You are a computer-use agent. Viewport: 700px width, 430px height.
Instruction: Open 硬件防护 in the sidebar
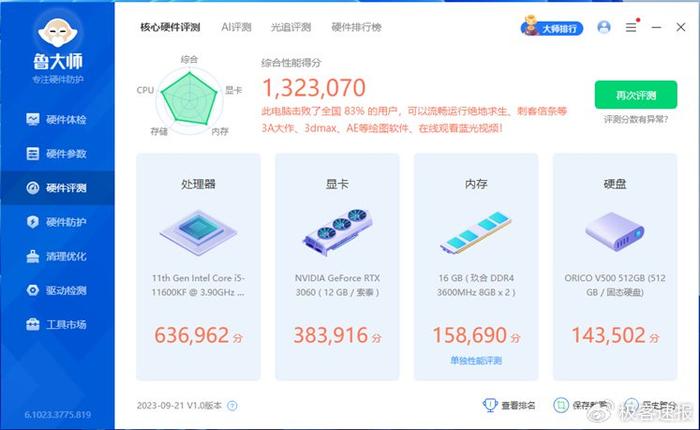[x=57, y=222]
